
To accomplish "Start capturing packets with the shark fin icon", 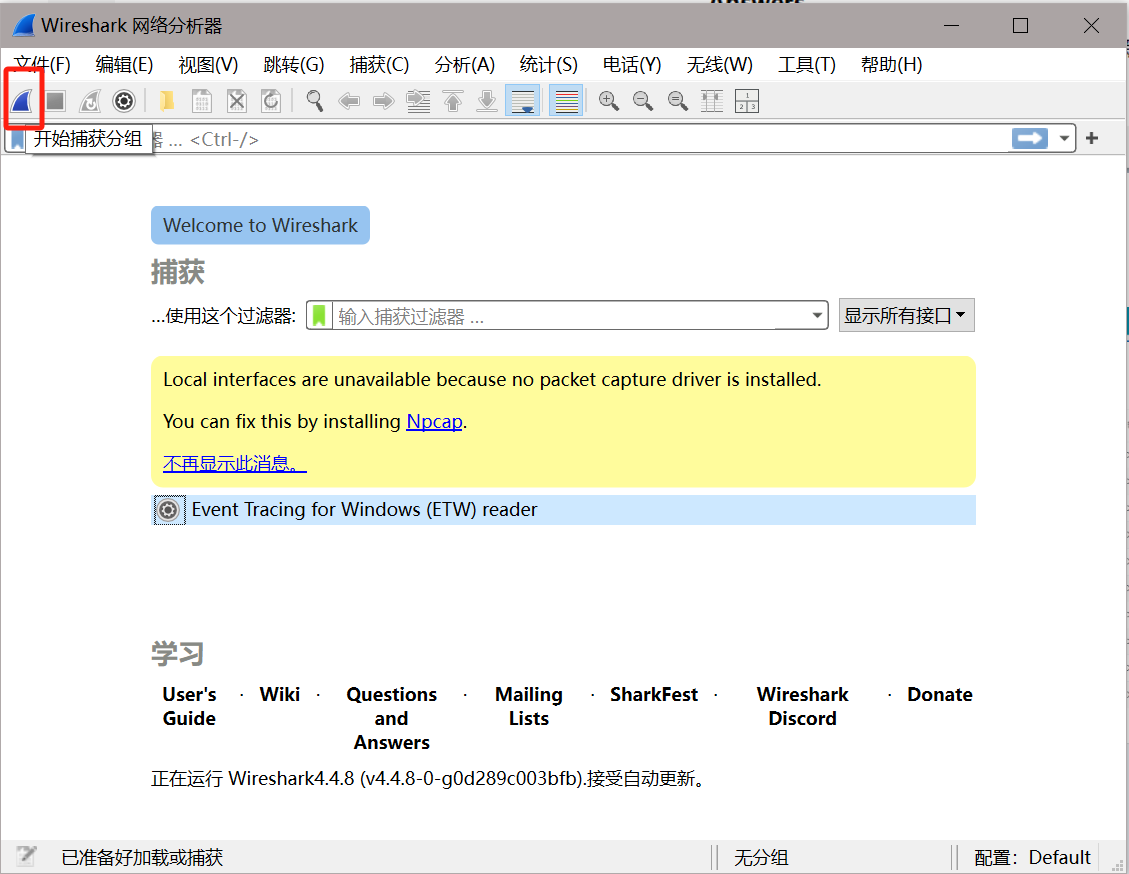I will [22, 101].
